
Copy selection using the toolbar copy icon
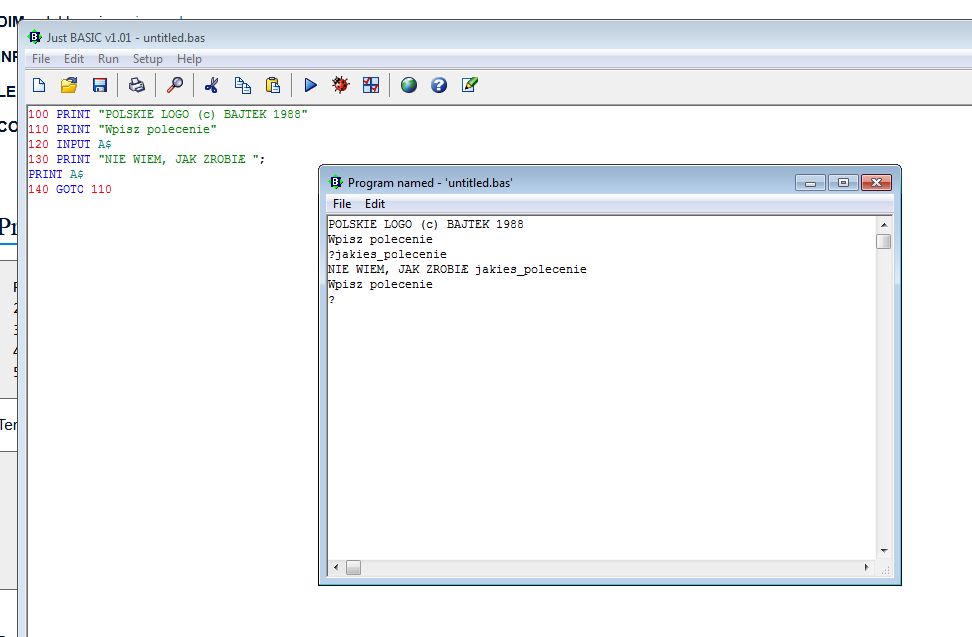tap(242, 85)
